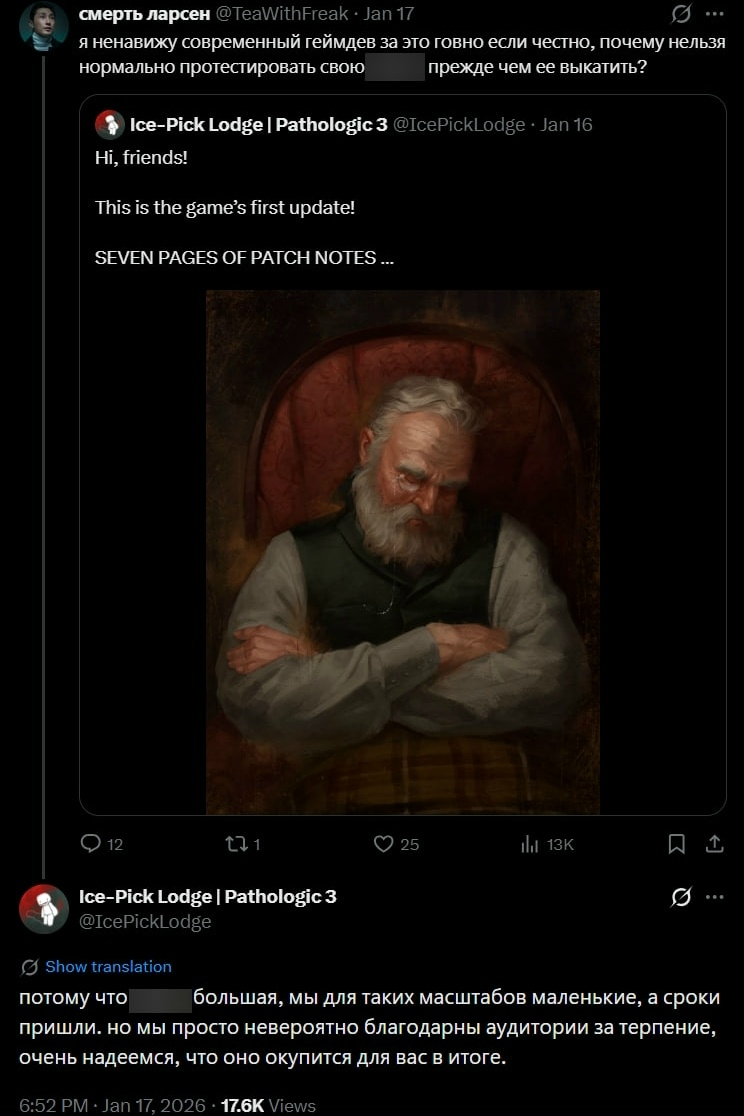Viewport: 744px width, 1116px height.
Task: Share the tweet via share icon
Action: tap(714, 844)
